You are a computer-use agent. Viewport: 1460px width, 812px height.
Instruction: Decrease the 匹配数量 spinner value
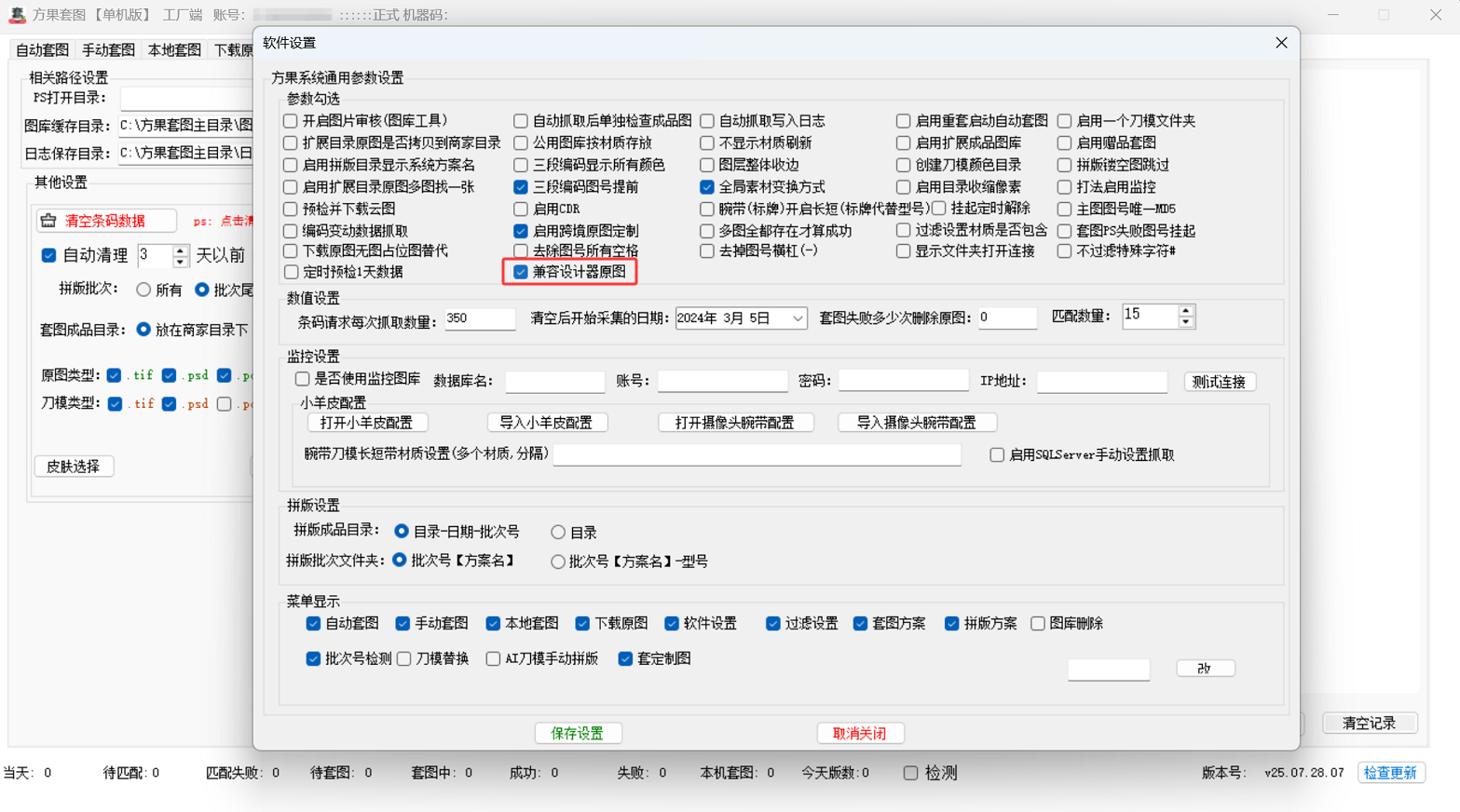click(1185, 322)
